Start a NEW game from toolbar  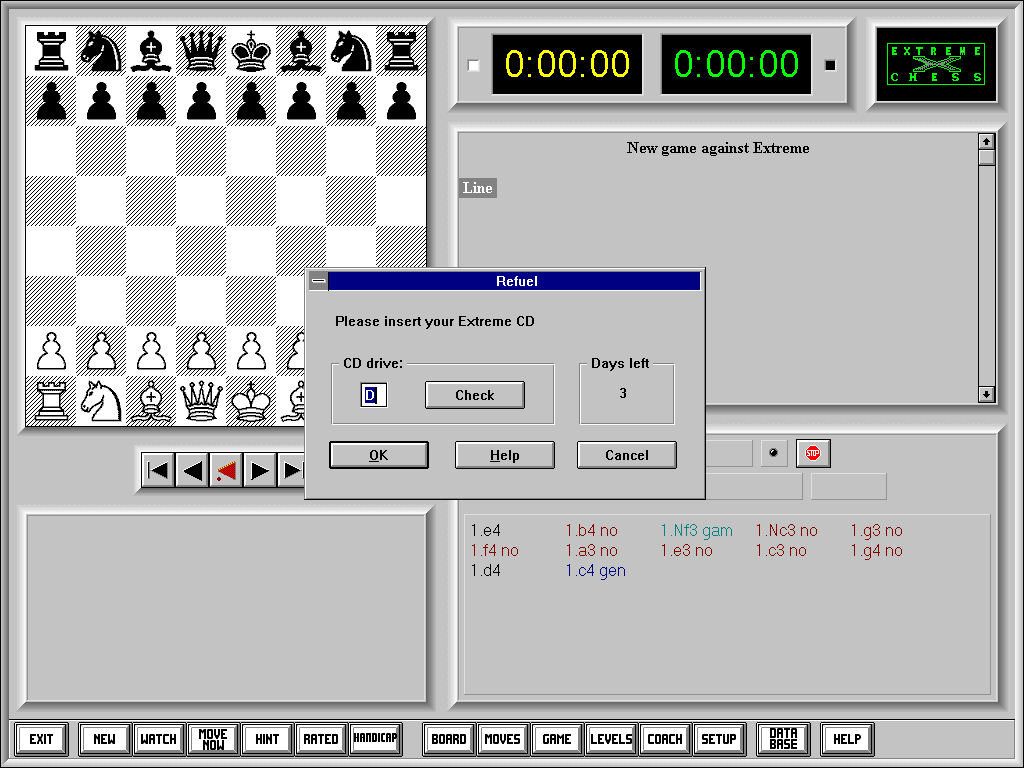pos(104,739)
